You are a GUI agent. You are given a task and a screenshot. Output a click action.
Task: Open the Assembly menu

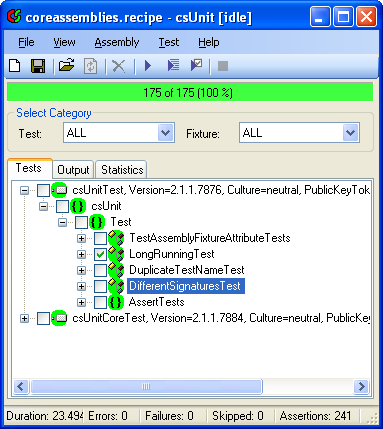click(x=117, y=42)
